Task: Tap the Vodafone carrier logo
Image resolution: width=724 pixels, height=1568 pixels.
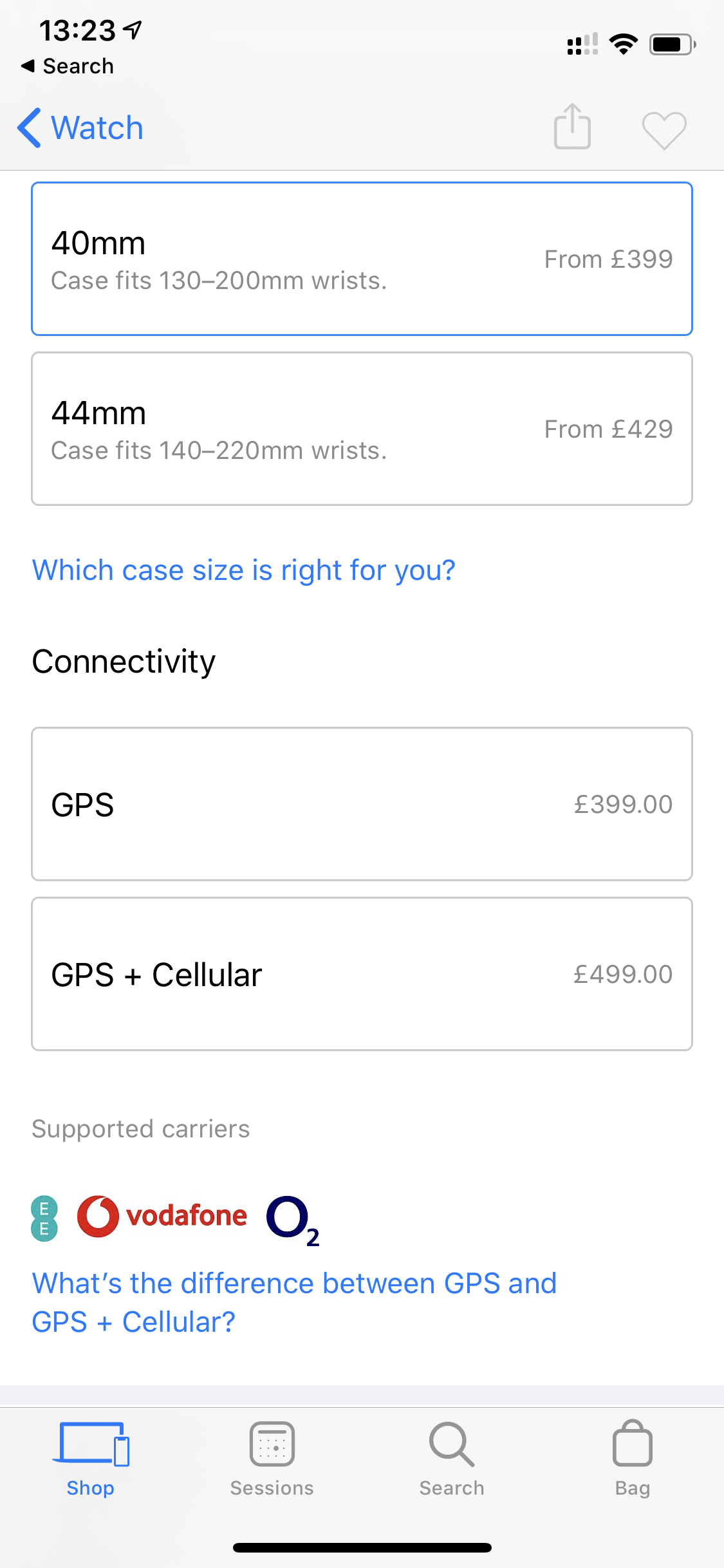Action: pyautogui.click(x=162, y=1216)
